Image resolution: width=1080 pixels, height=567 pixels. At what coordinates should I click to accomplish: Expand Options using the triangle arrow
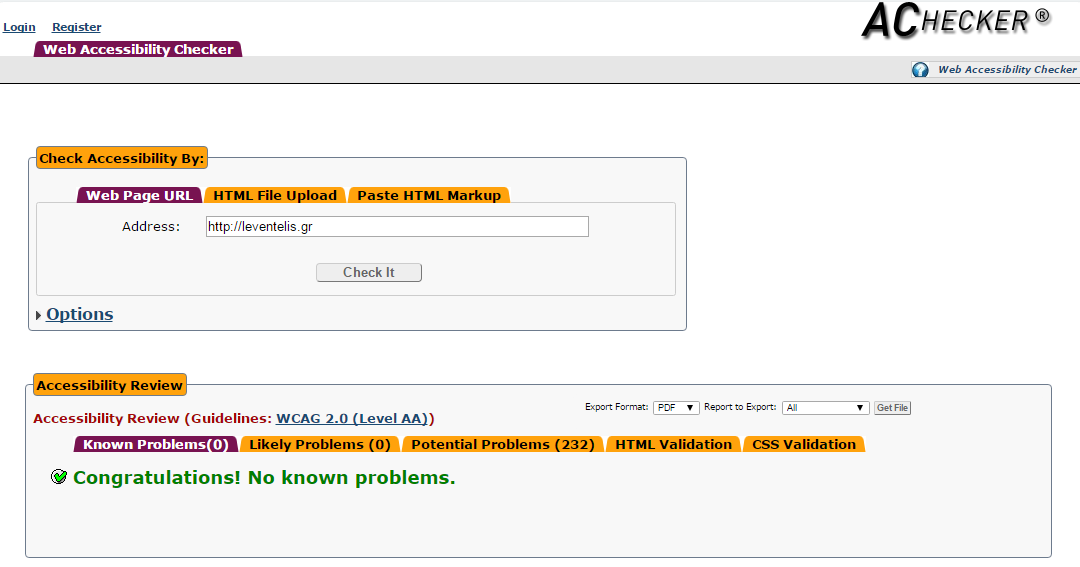39,315
